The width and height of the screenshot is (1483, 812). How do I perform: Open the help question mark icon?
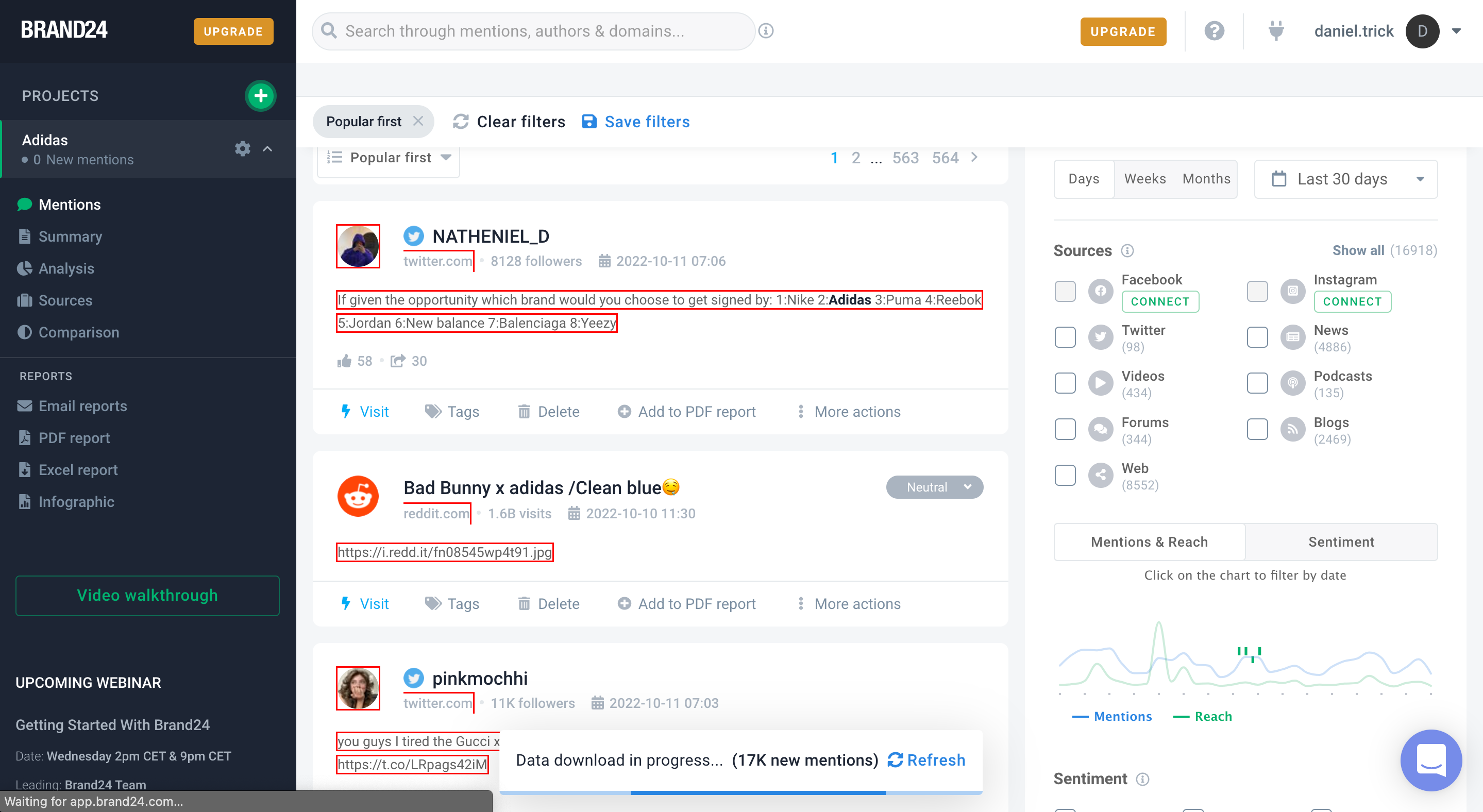point(1214,30)
